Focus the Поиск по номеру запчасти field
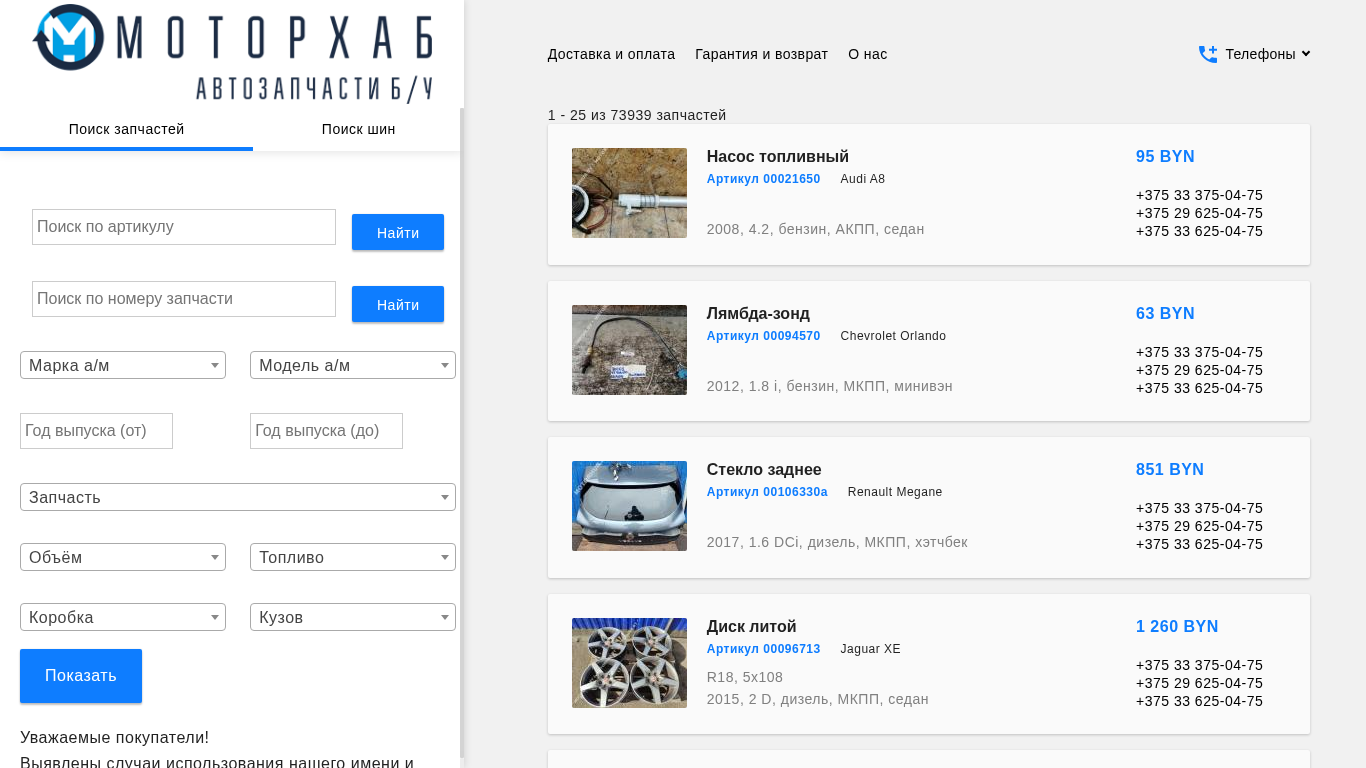 [x=184, y=299]
